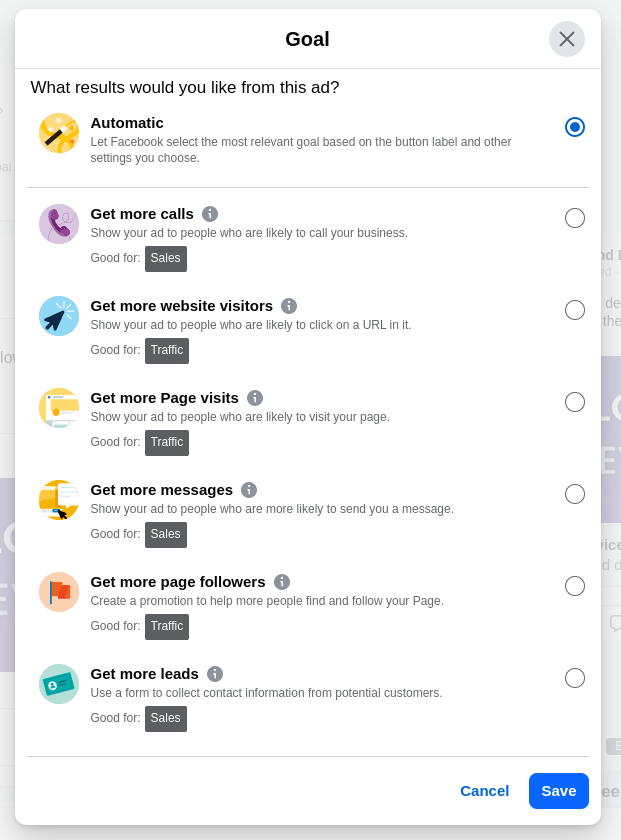Select Get more website visitors radio button
The image size is (621, 840).
574,310
